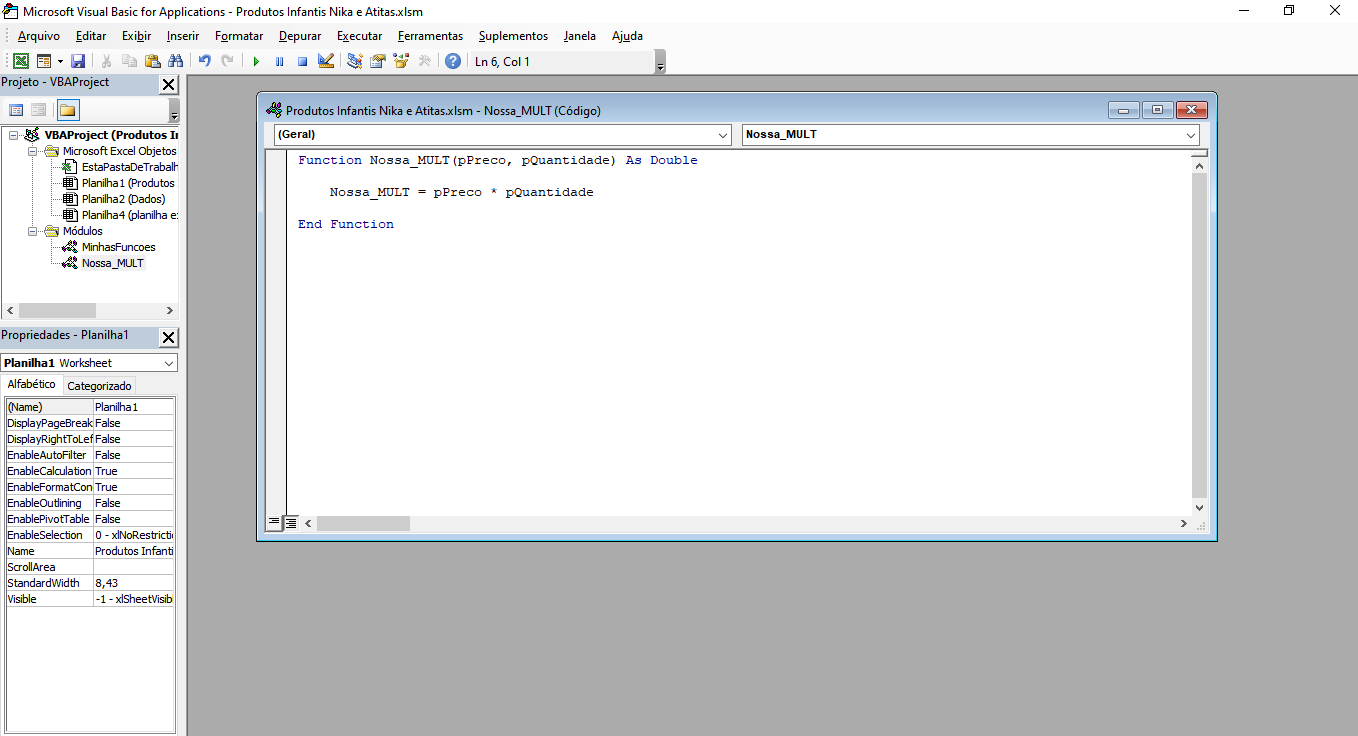Open the Nossa_MULT procedure dropdown
The height and width of the screenshot is (736, 1358).
tap(1191, 135)
